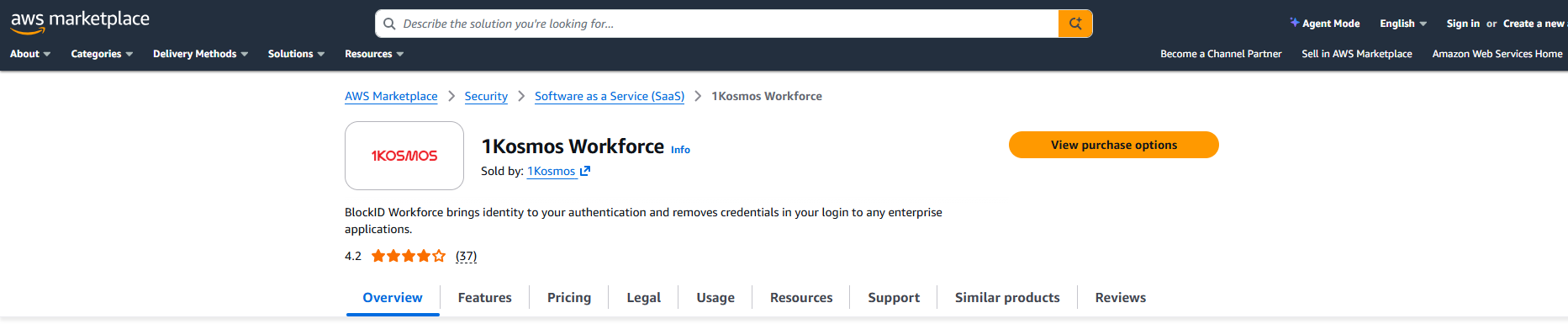This screenshot has height=324, width=1568.
Task: Click the (37) reviews count link
Action: pyautogui.click(x=466, y=256)
